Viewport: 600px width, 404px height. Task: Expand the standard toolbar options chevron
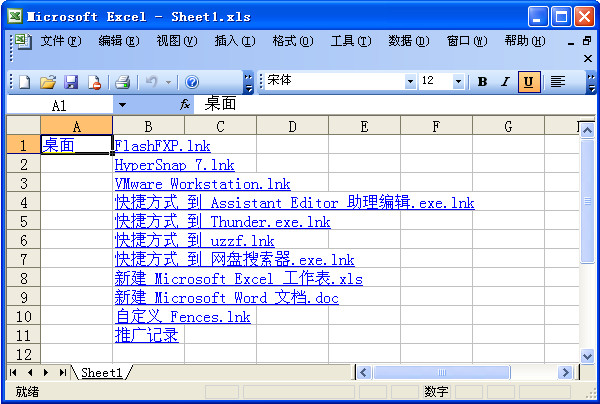[x=248, y=83]
